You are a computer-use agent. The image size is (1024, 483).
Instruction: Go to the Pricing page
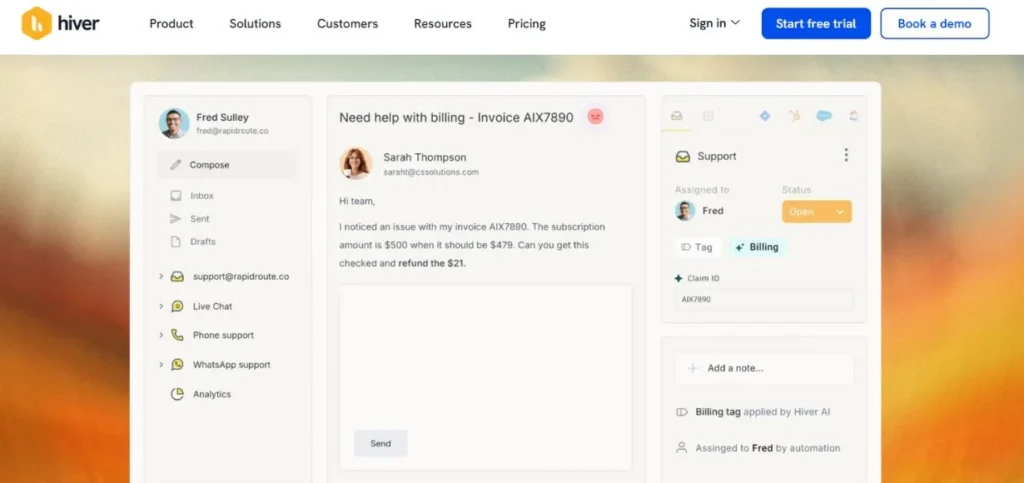point(526,23)
